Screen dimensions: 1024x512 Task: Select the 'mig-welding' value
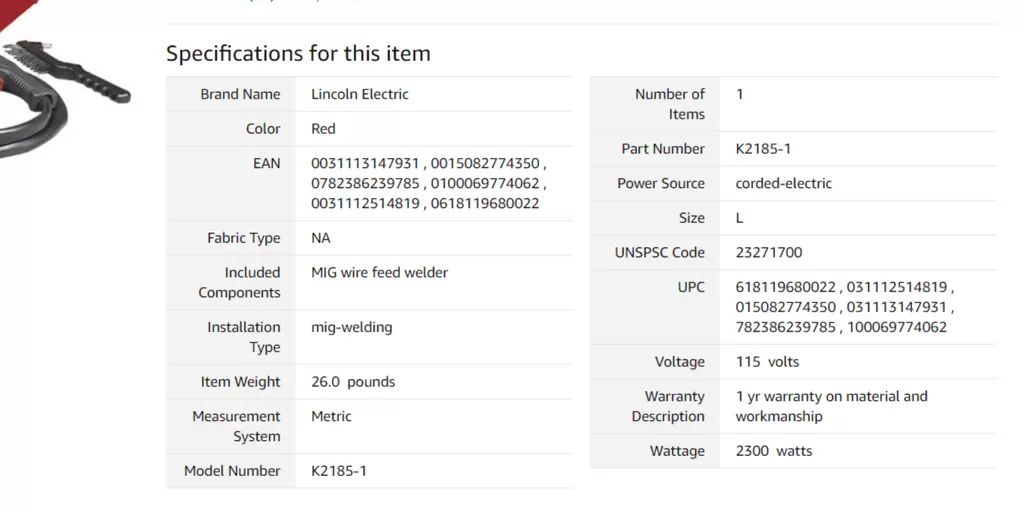click(352, 327)
